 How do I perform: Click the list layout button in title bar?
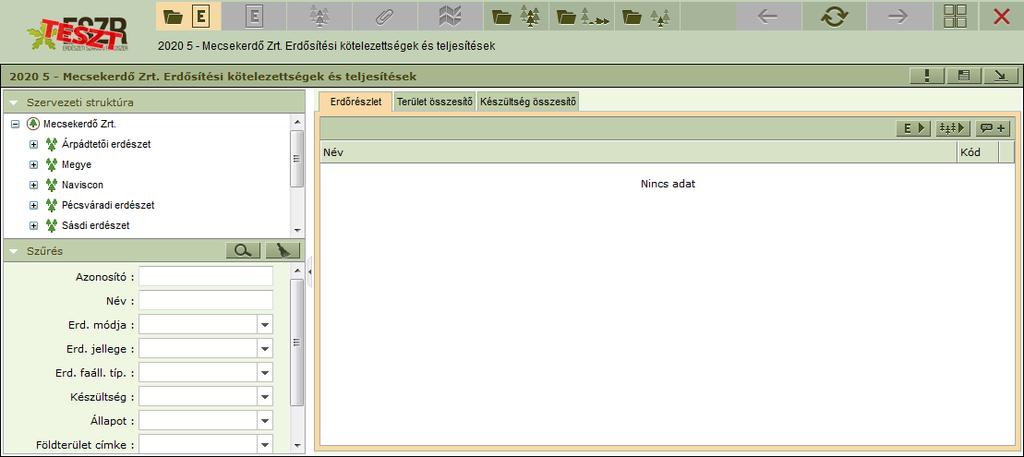(963, 76)
